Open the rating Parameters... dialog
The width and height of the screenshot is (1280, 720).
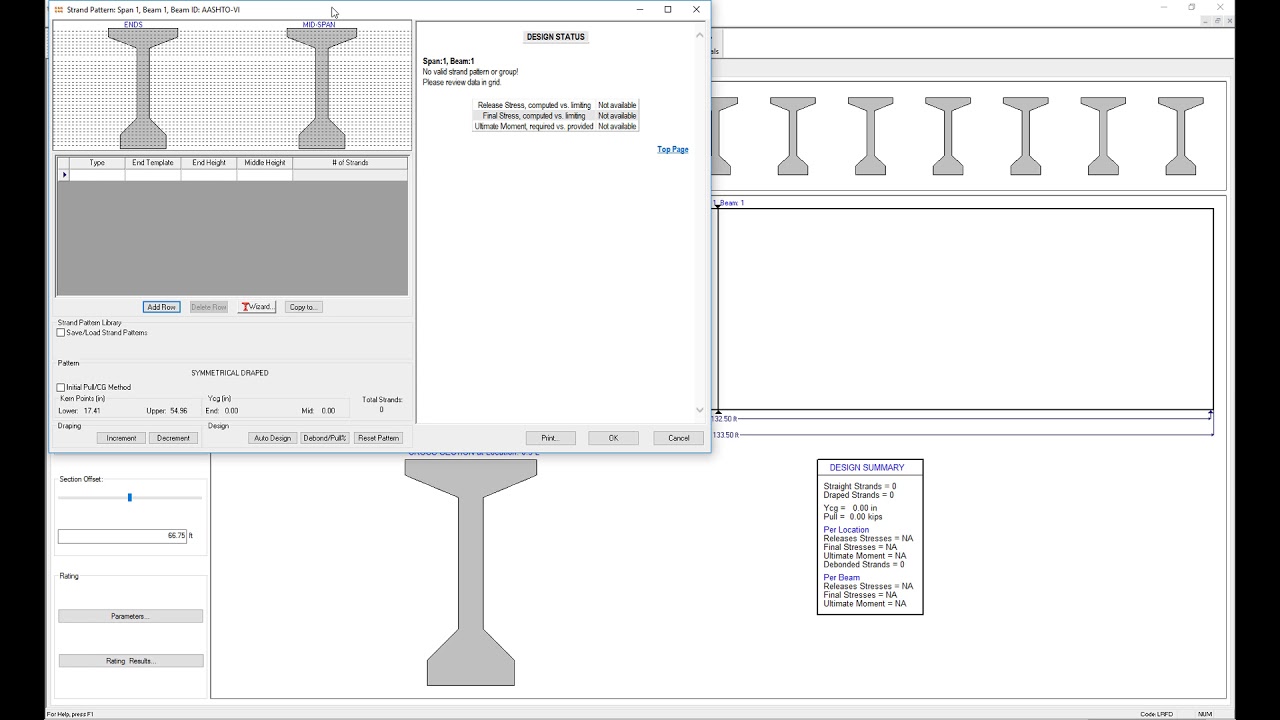coord(130,616)
